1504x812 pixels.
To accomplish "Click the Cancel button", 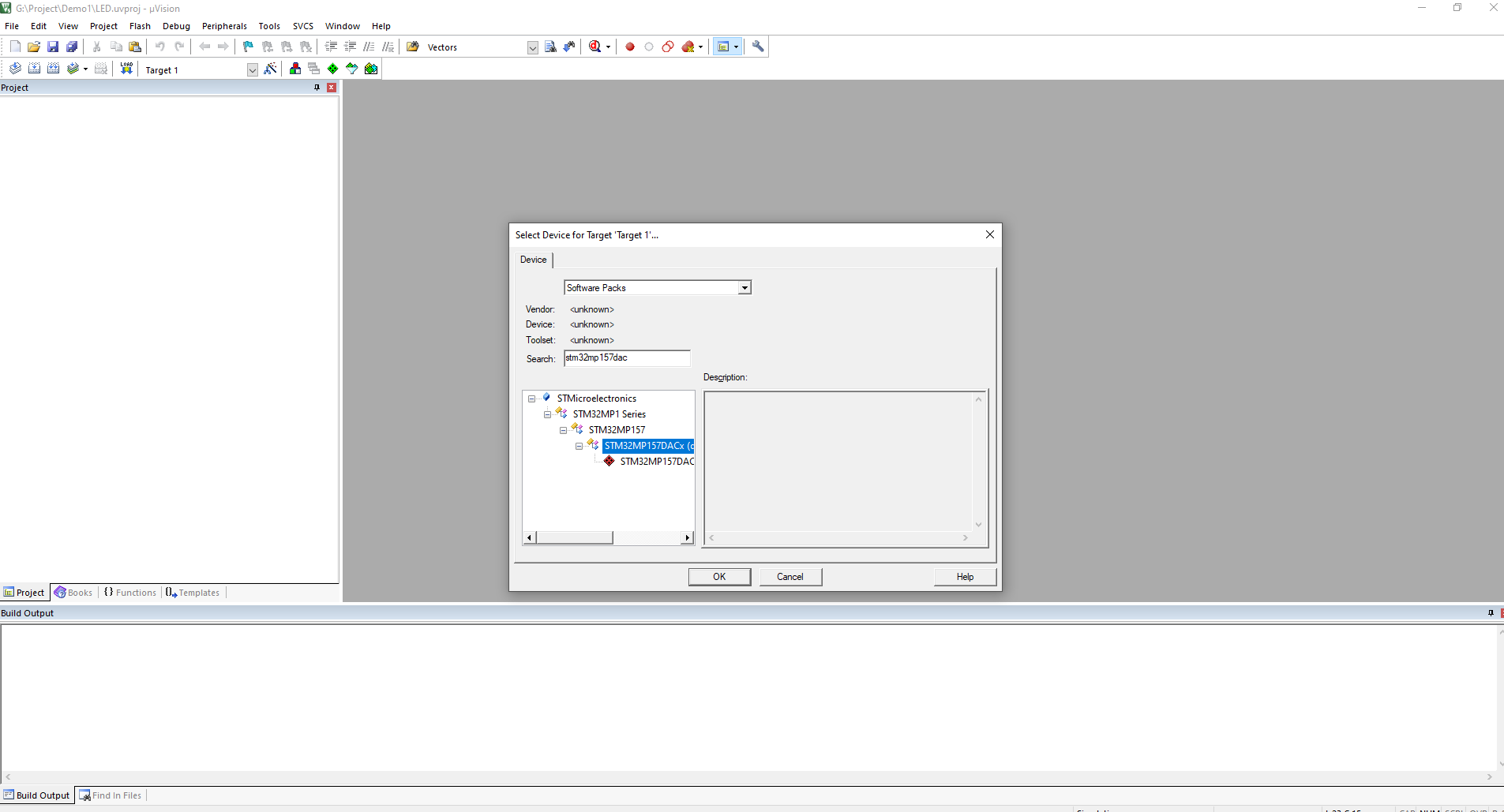I will point(790,577).
